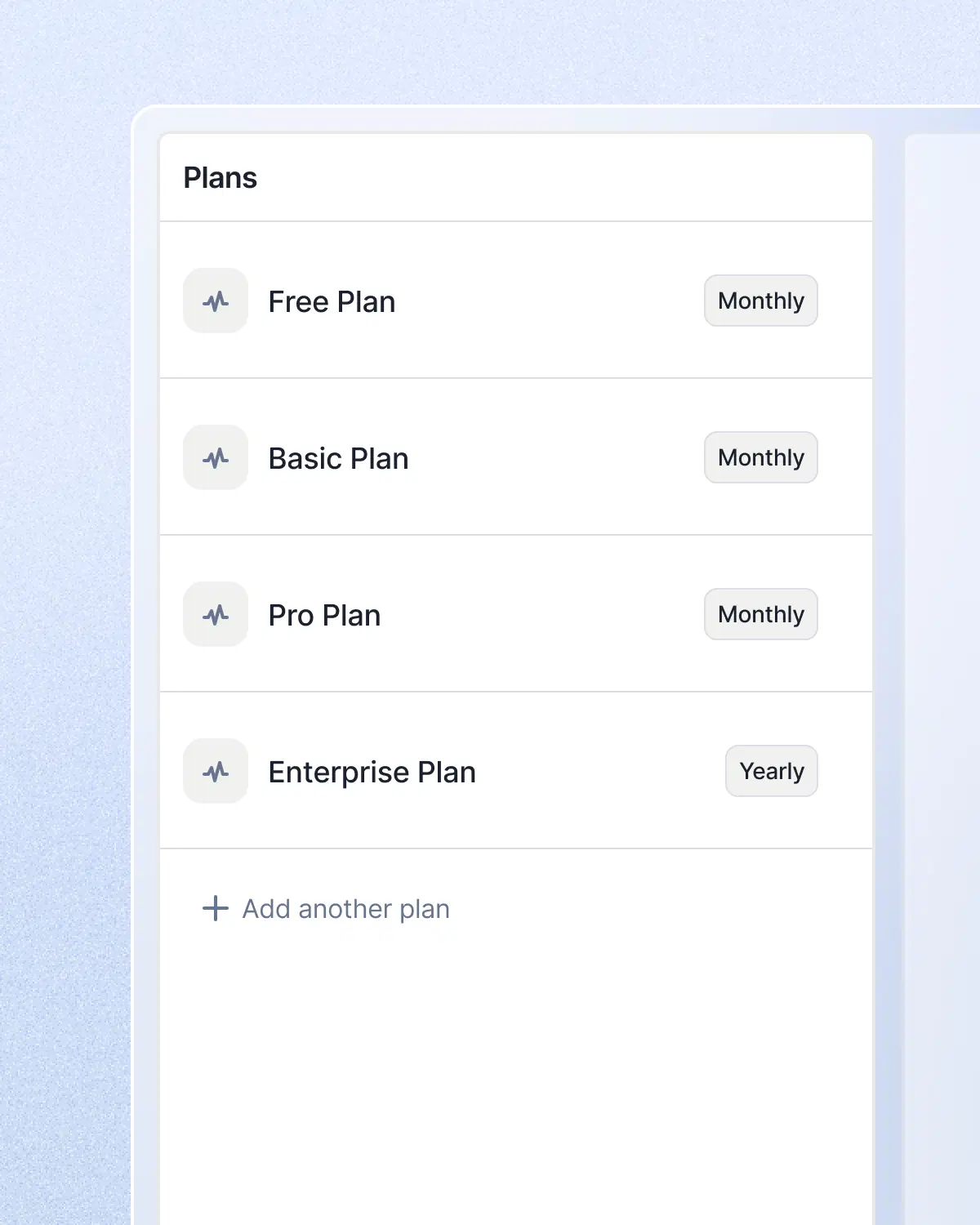This screenshot has width=980, height=1225.
Task: Click the Monthly pill on Basic Plan
Action: point(760,457)
